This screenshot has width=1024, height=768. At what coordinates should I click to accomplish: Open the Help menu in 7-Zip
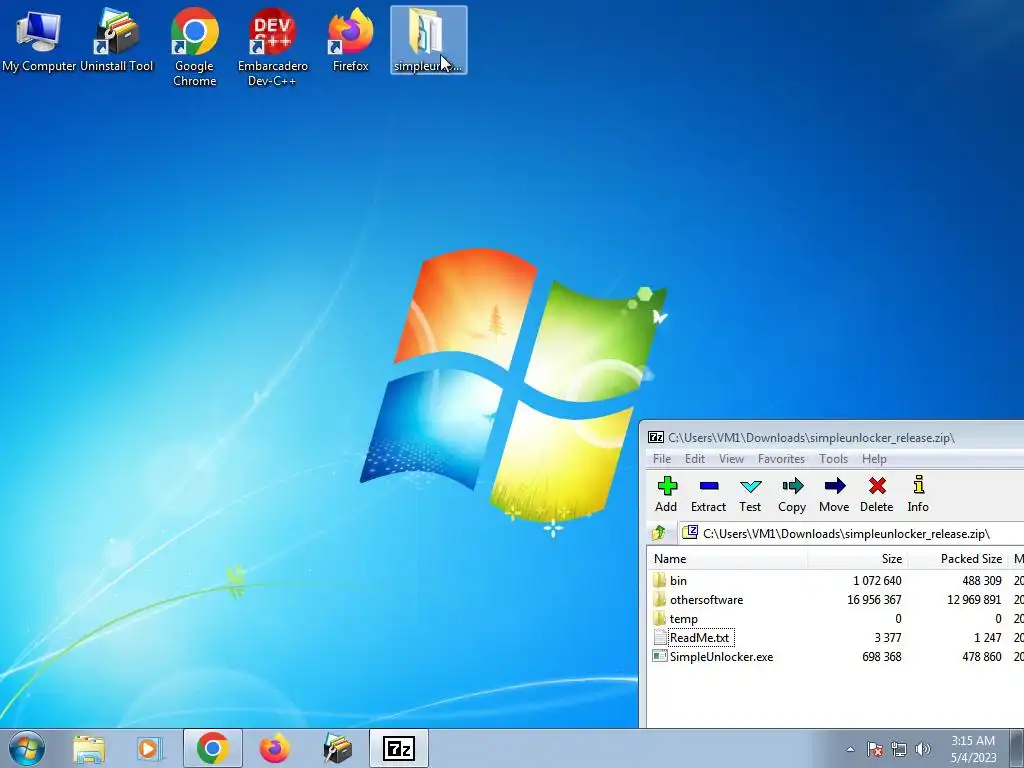click(874, 459)
